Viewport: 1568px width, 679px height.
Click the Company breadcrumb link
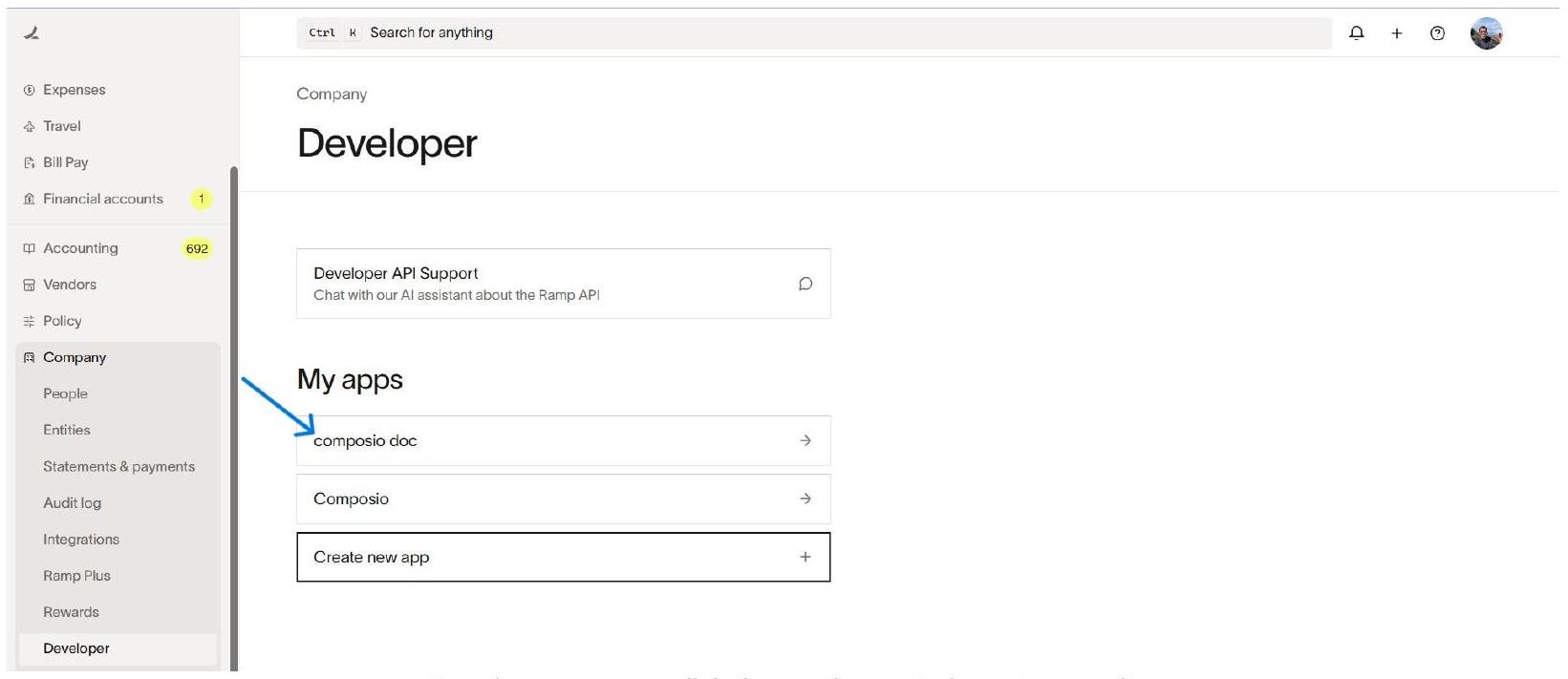[332, 94]
